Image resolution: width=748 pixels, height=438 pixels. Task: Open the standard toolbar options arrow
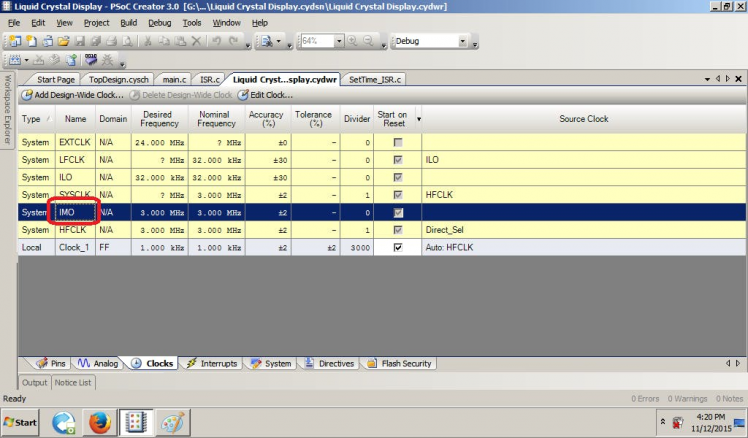tap(248, 46)
